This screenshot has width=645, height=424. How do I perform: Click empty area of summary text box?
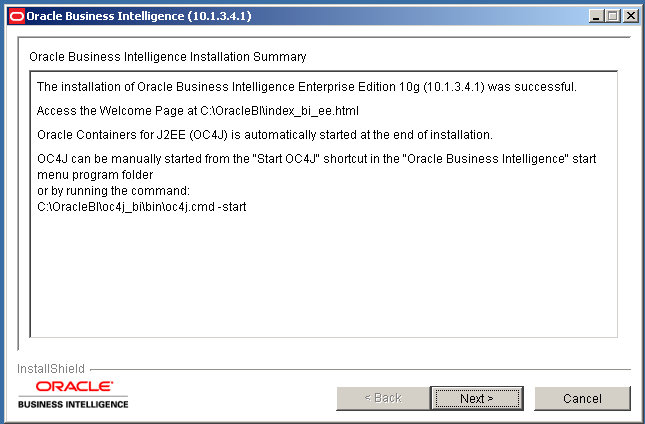[320, 280]
